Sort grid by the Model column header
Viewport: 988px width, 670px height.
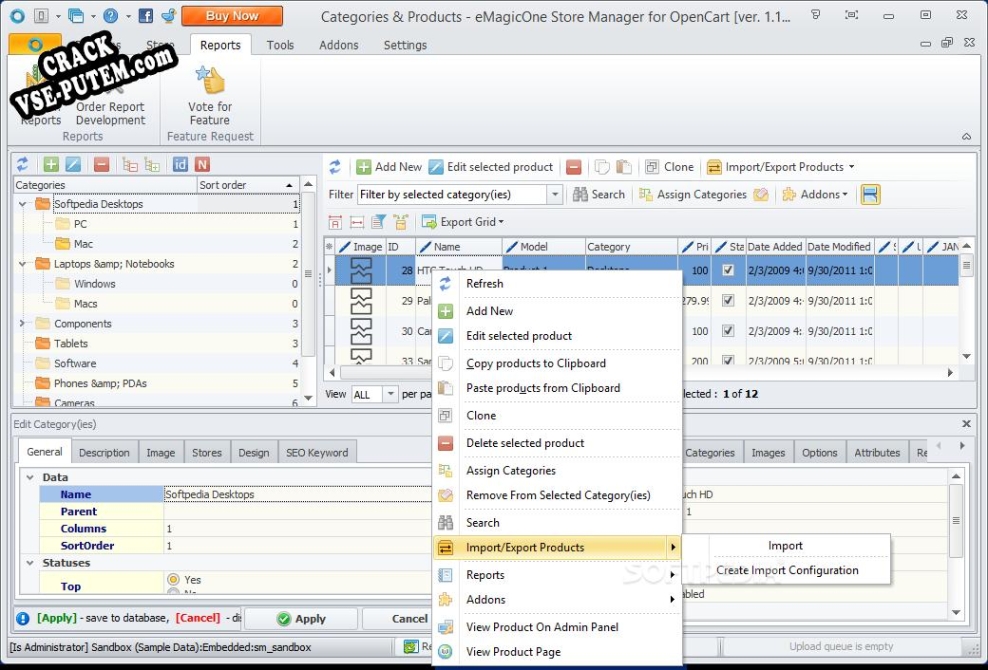click(543, 247)
